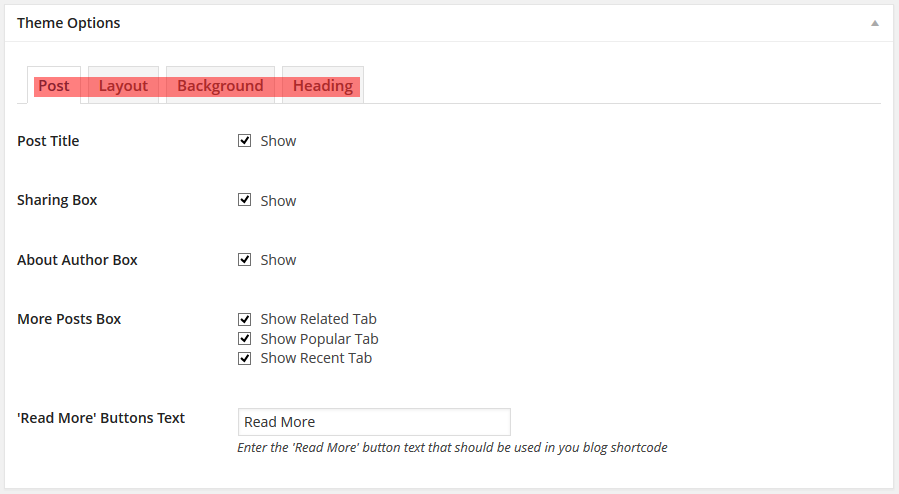Click the 'Show Recent Tab' label text
Image resolution: width=899 pixels, height=494 pixels.
coord(316,358)
